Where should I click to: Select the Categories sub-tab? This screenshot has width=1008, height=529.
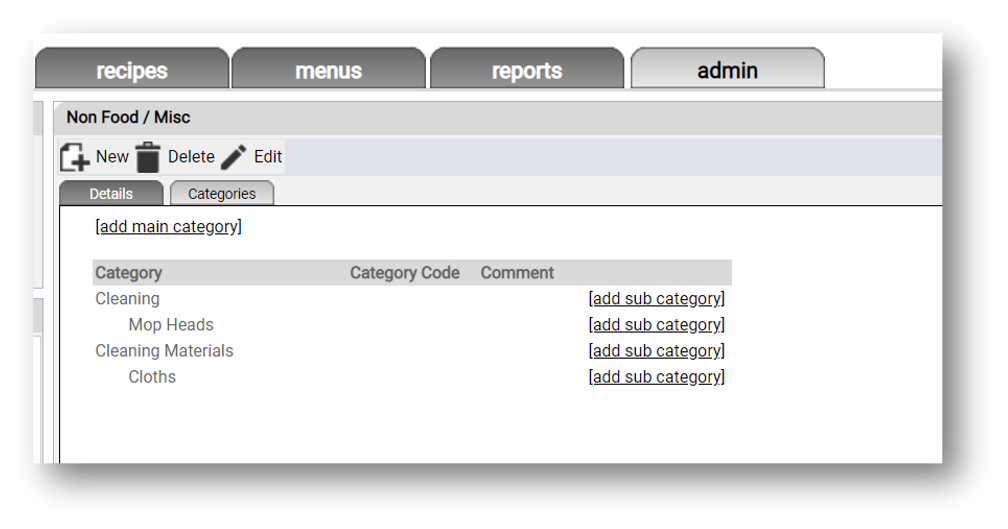(x=222, y=193)
